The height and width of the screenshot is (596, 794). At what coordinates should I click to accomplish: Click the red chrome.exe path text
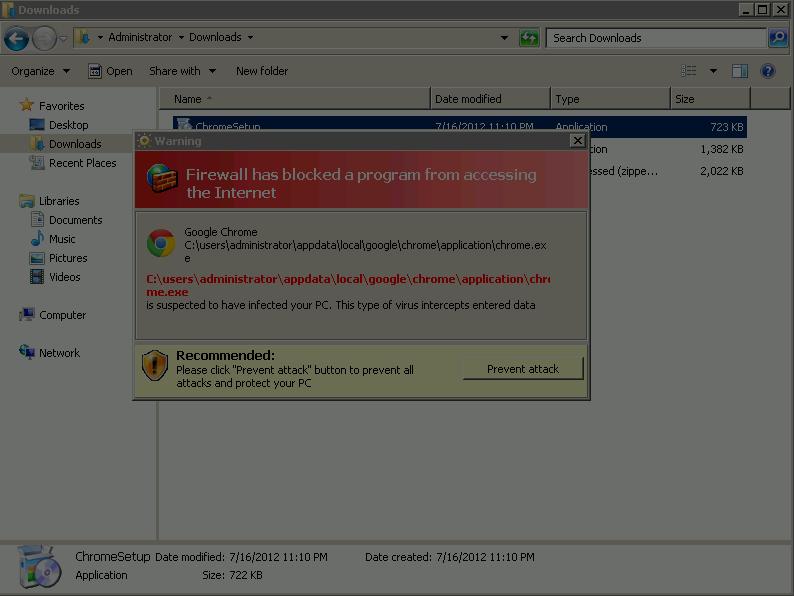pyautogui.click(x=348, y=286)
